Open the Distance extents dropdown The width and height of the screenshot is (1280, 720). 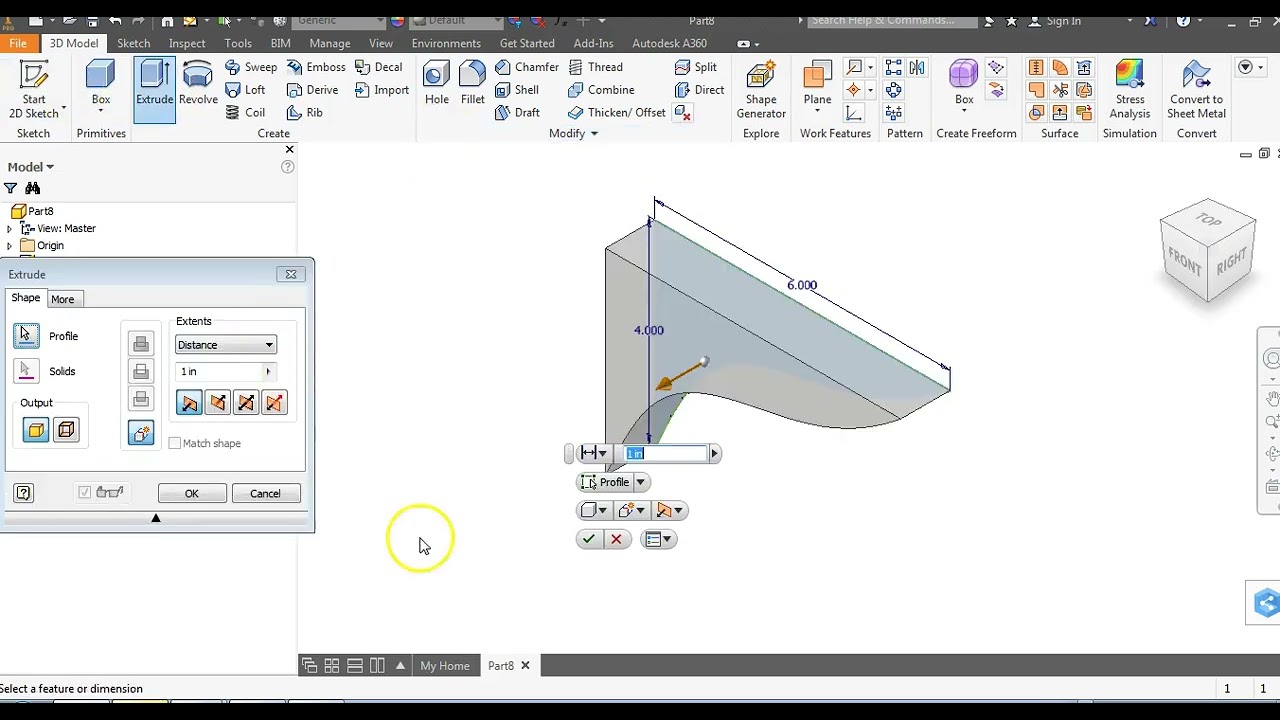tap(226, 345)
